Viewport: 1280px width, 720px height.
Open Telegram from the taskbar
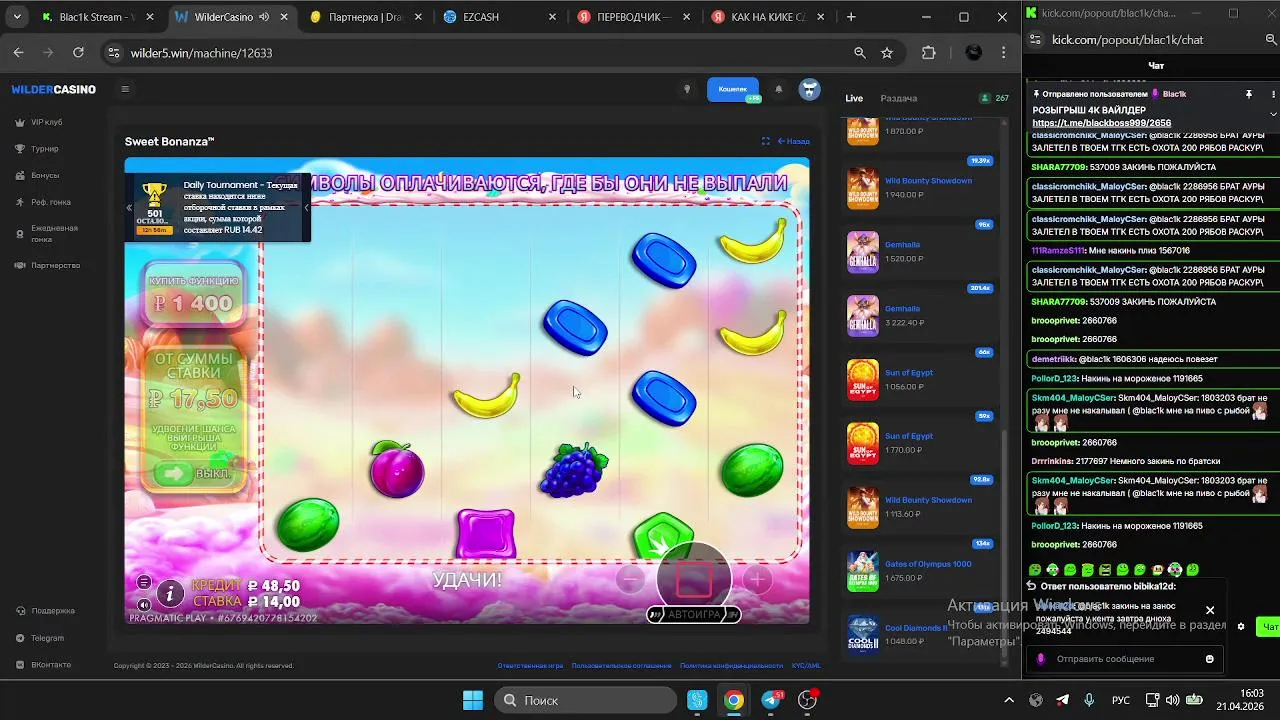[x=771, y=700]
